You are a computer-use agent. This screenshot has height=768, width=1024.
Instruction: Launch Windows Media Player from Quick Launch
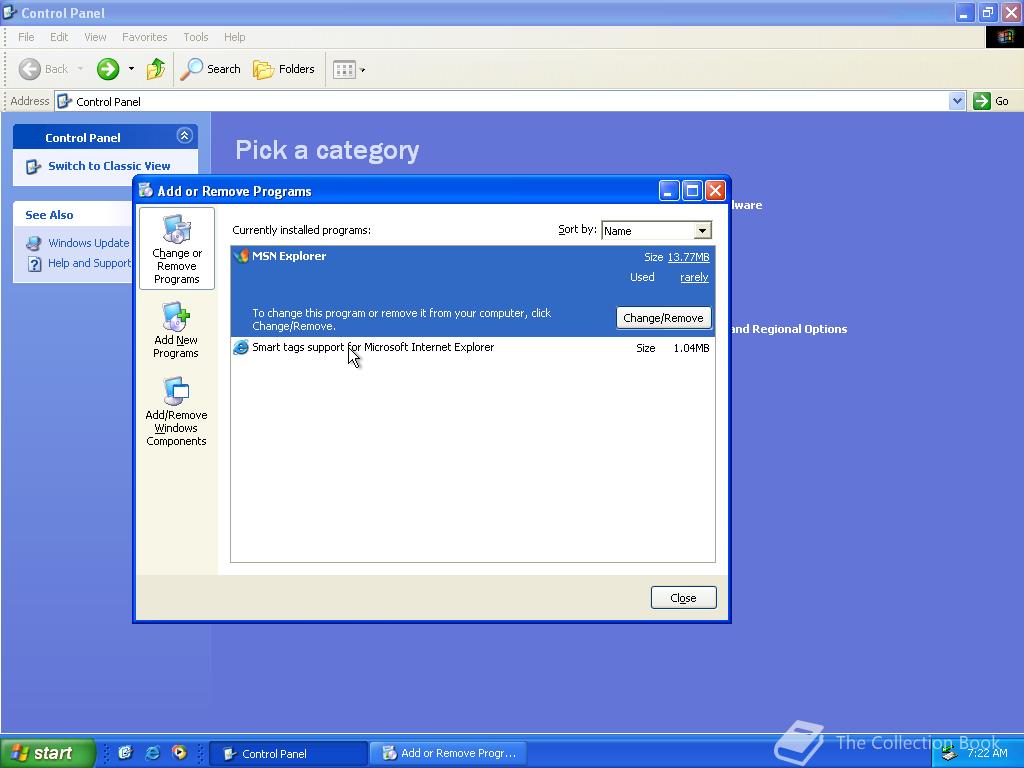(x=179, y=753)
